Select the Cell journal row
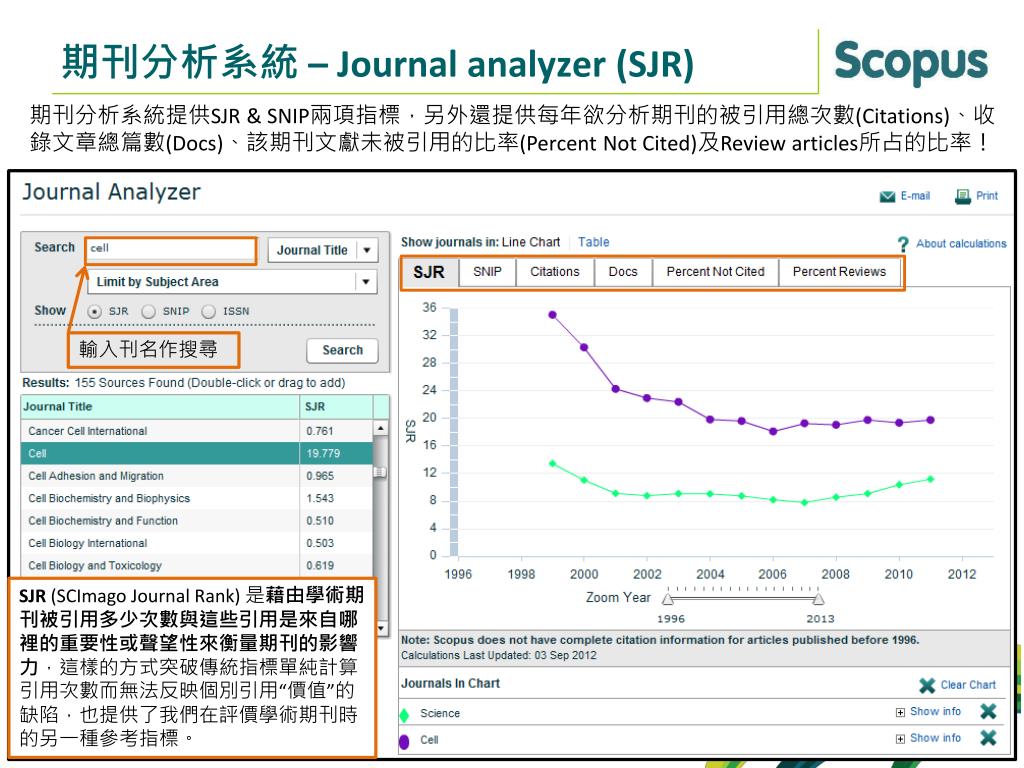 pyautogui.click(x=197, y=453)
